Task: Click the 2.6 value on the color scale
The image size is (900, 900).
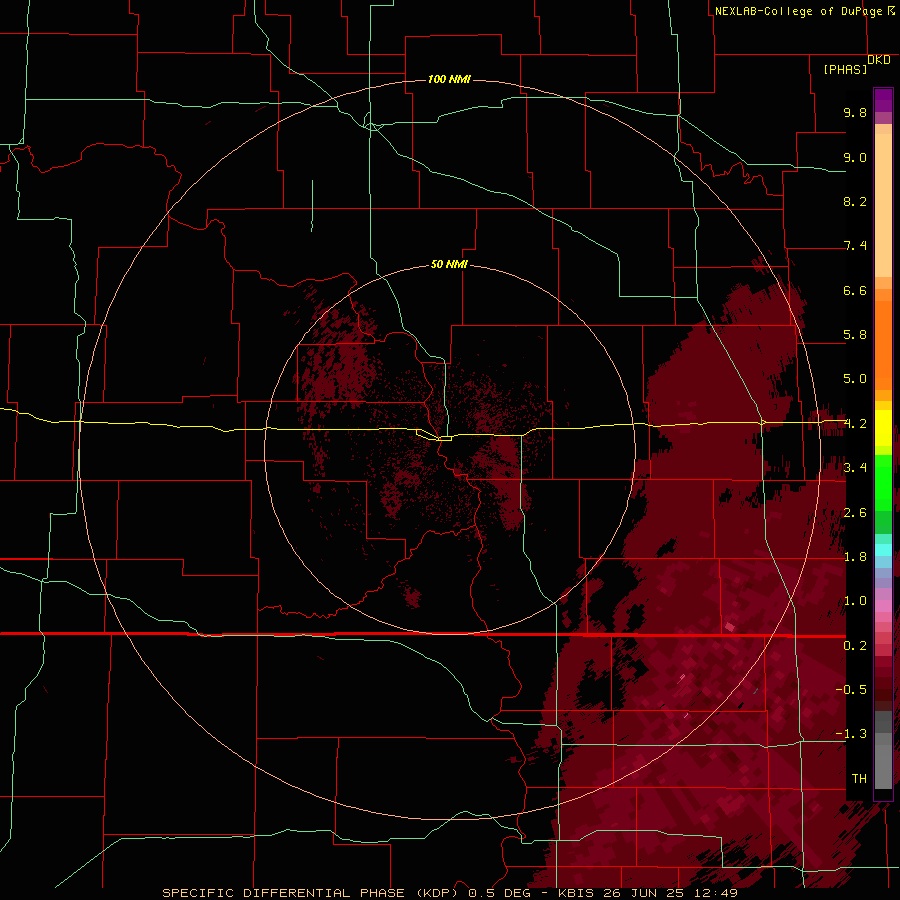Action: (855, 513)
